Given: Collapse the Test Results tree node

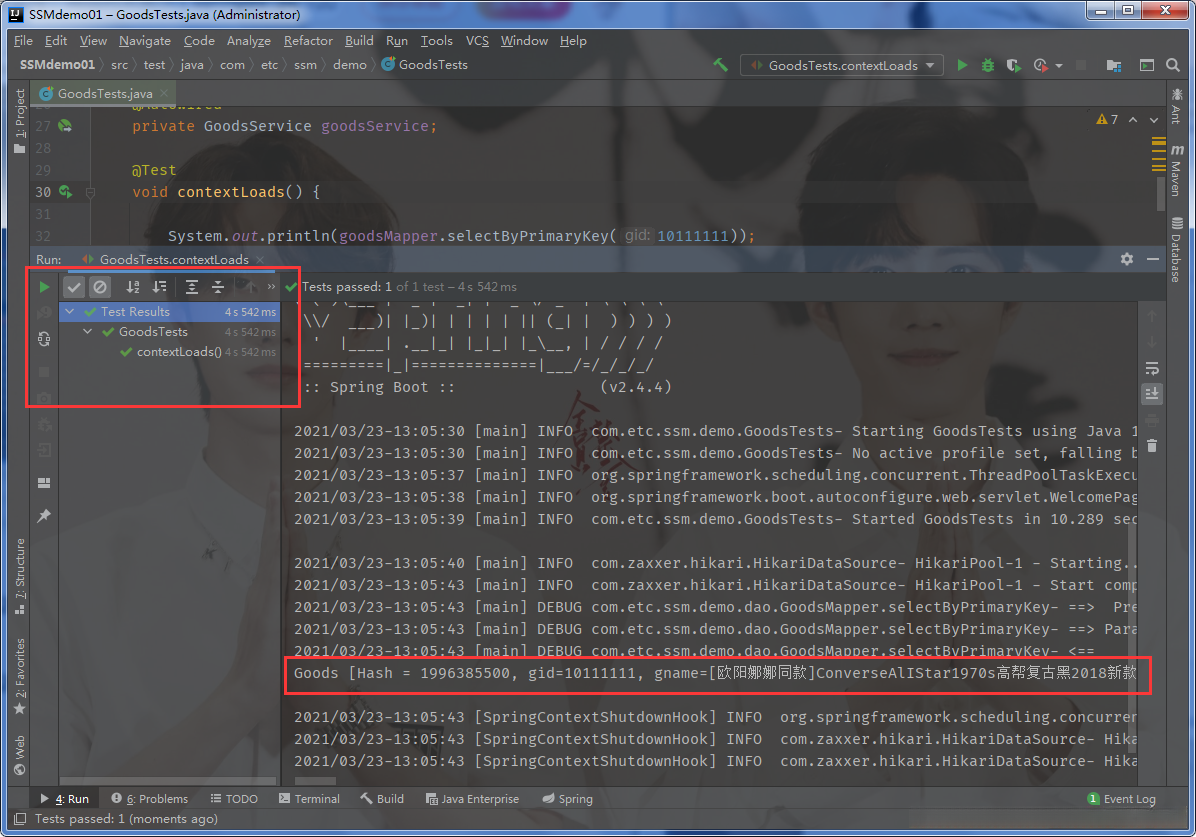Looking at the screenshot, I should [x=69, y=311].
